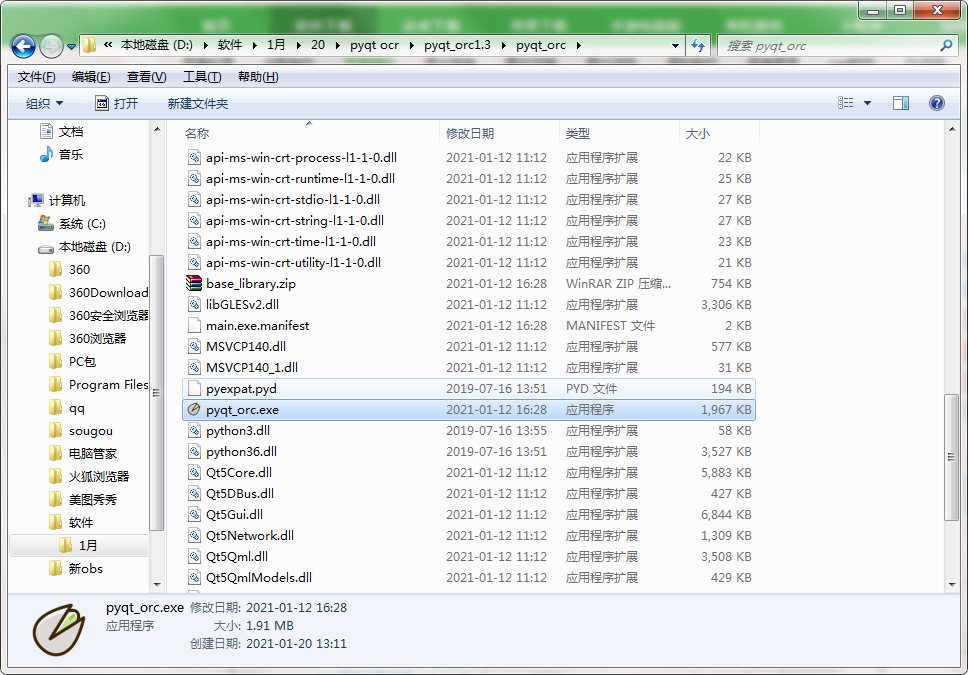This screenshot has height=675, width=968.
Task: Open the 帮助(H) menu
Action: pyautogui.click(x=258, y=77)
